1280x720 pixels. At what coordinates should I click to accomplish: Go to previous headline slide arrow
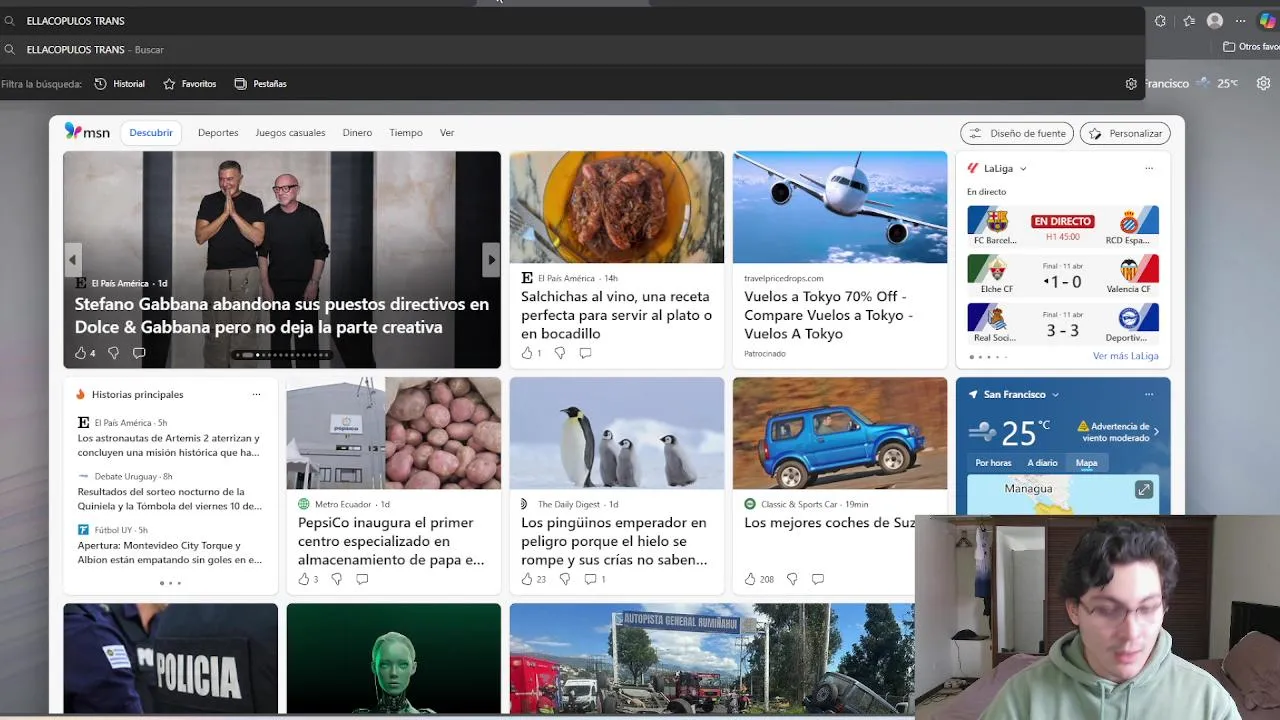point(72,260)
